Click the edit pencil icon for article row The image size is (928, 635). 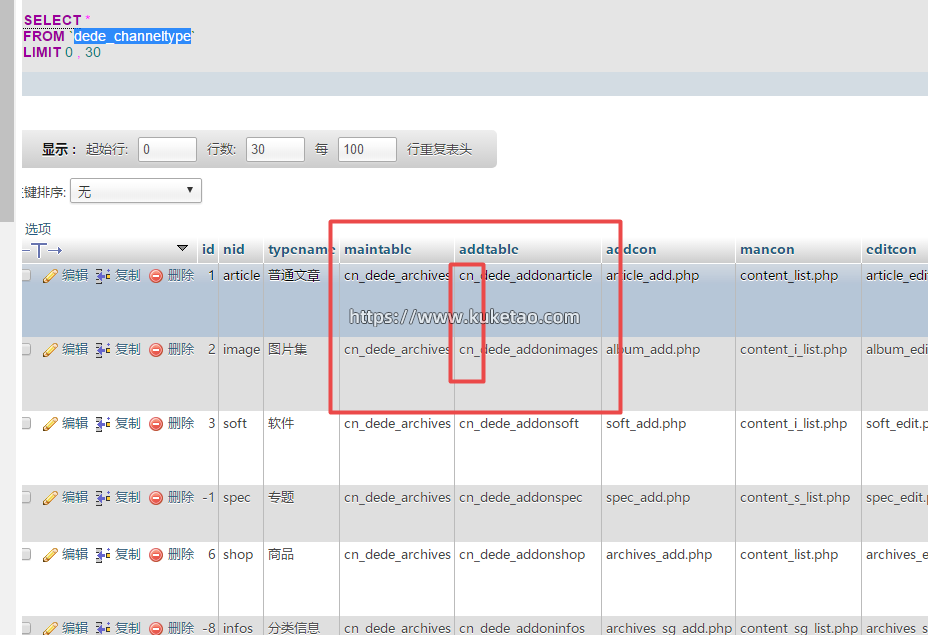click(x=50, y=276)
